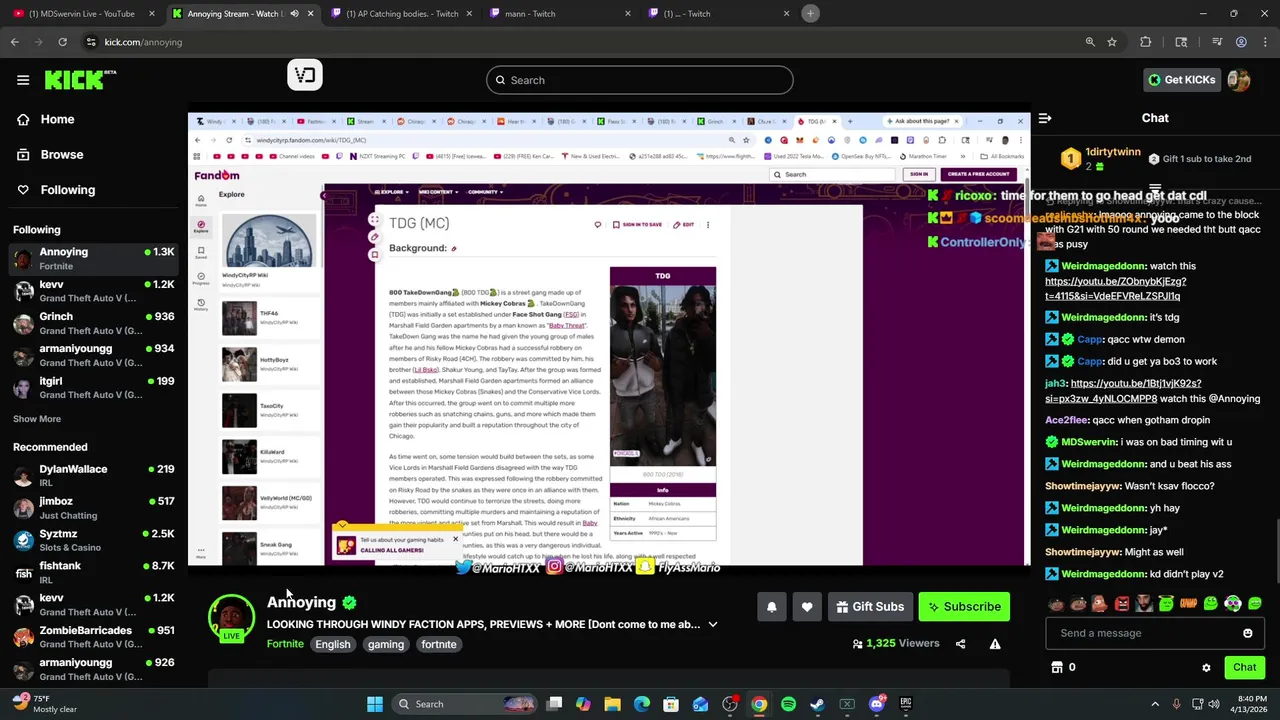
Task: Bookmark this page with star icon
Action: (1112, 42)
